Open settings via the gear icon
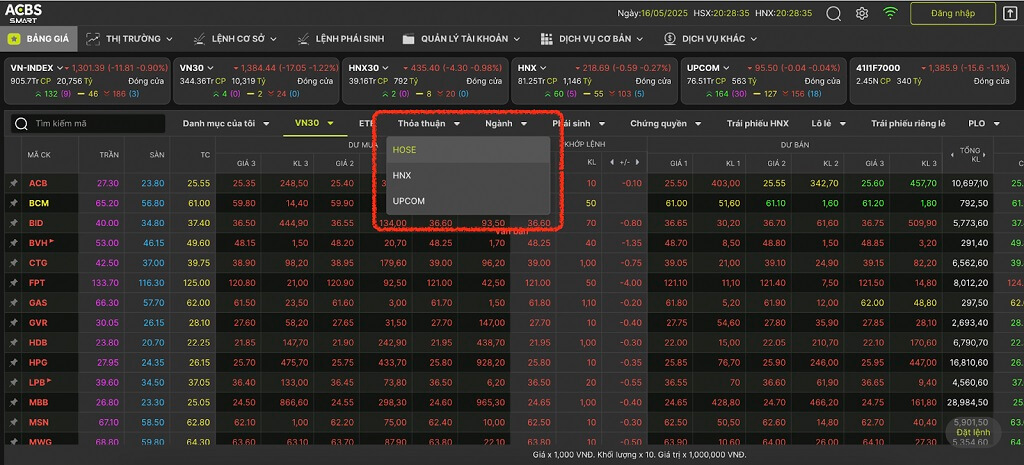Screen dimensions: 1024x465 point(862,13)
